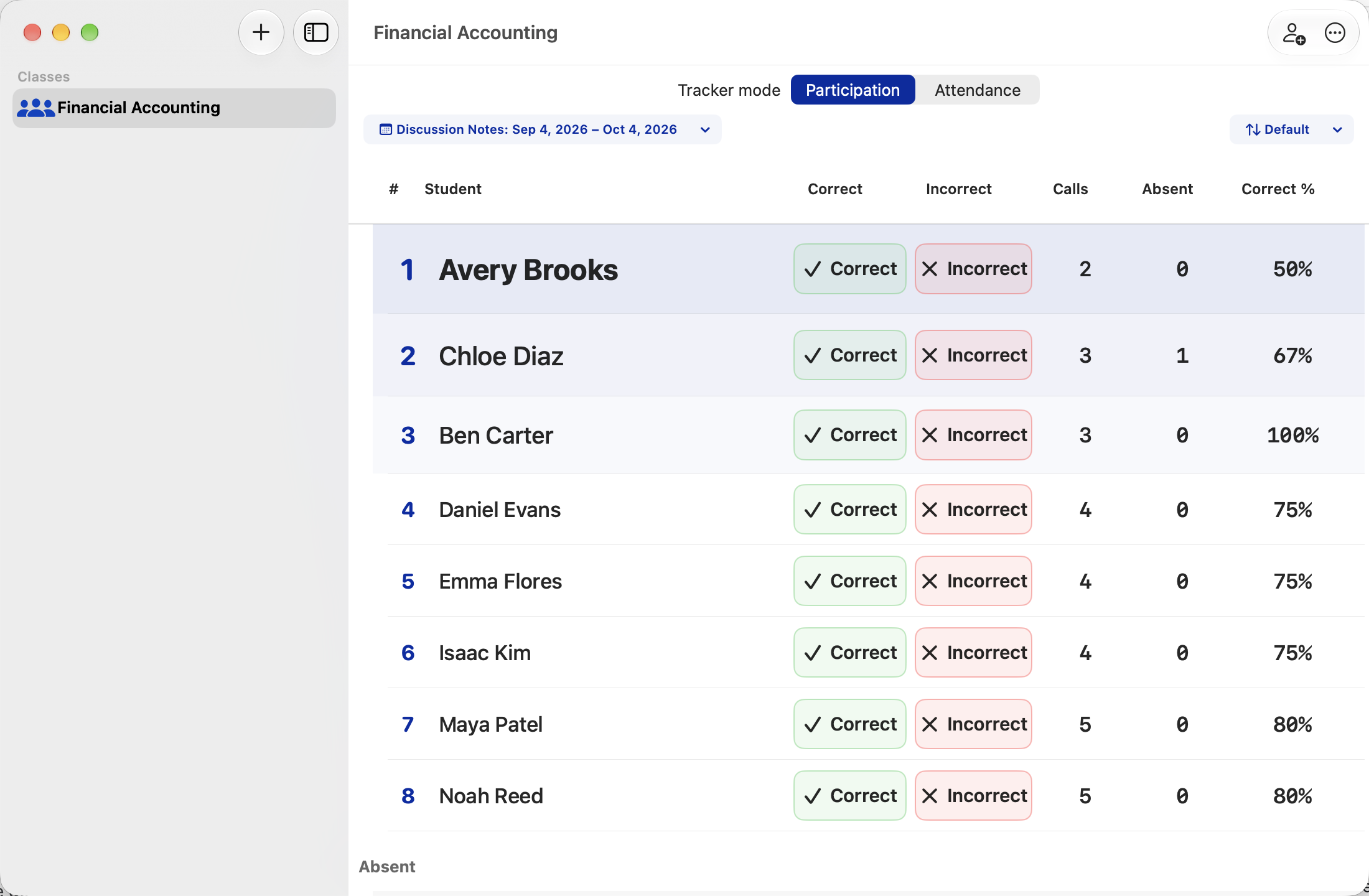
Task: Click the add new class plus button
Action: [x=261, y=32]
